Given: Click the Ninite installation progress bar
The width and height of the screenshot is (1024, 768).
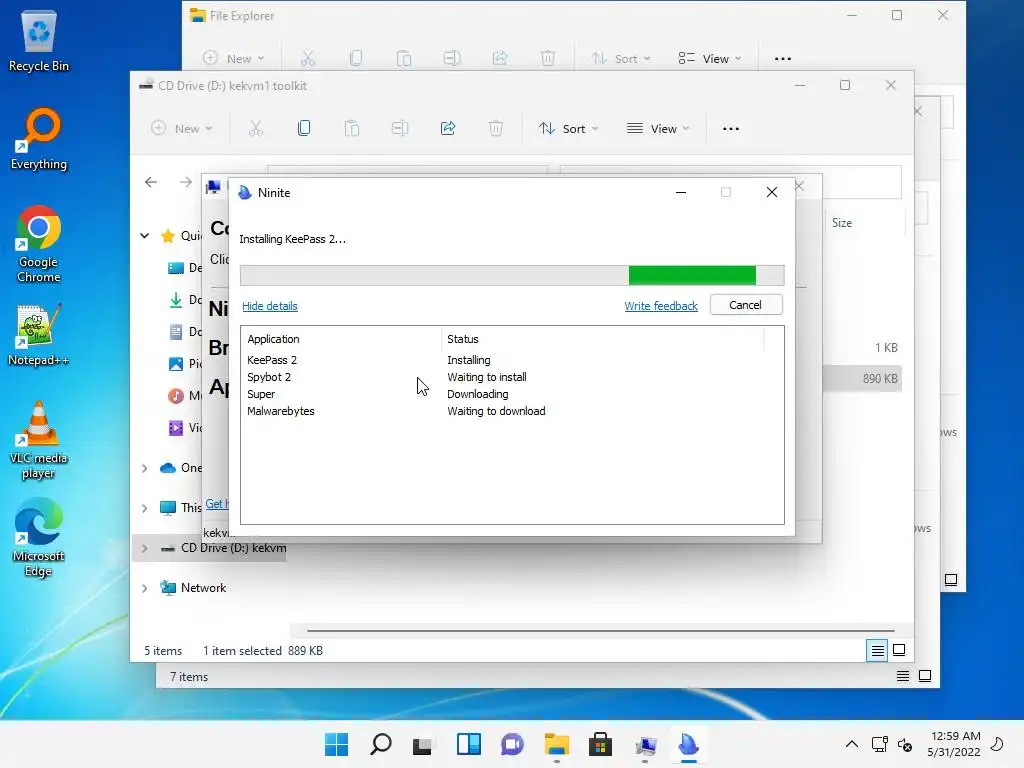Looking at the screenshot, I should 512,275.
